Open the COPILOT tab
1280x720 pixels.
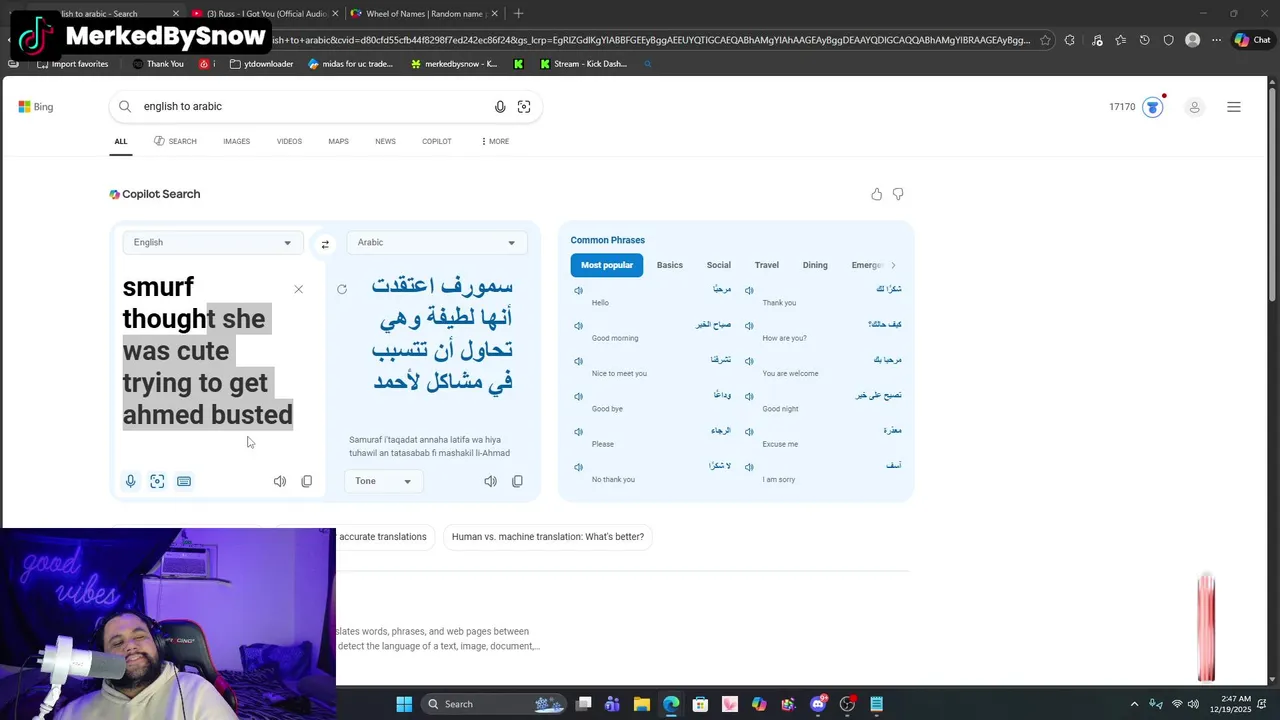[x=436, y=141]
